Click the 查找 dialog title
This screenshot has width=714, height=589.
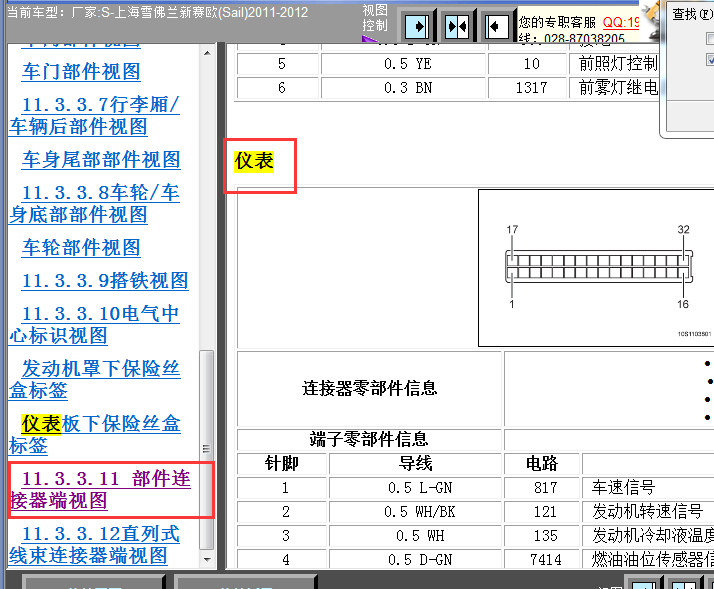pyautogui.click(x=692, y=14)
